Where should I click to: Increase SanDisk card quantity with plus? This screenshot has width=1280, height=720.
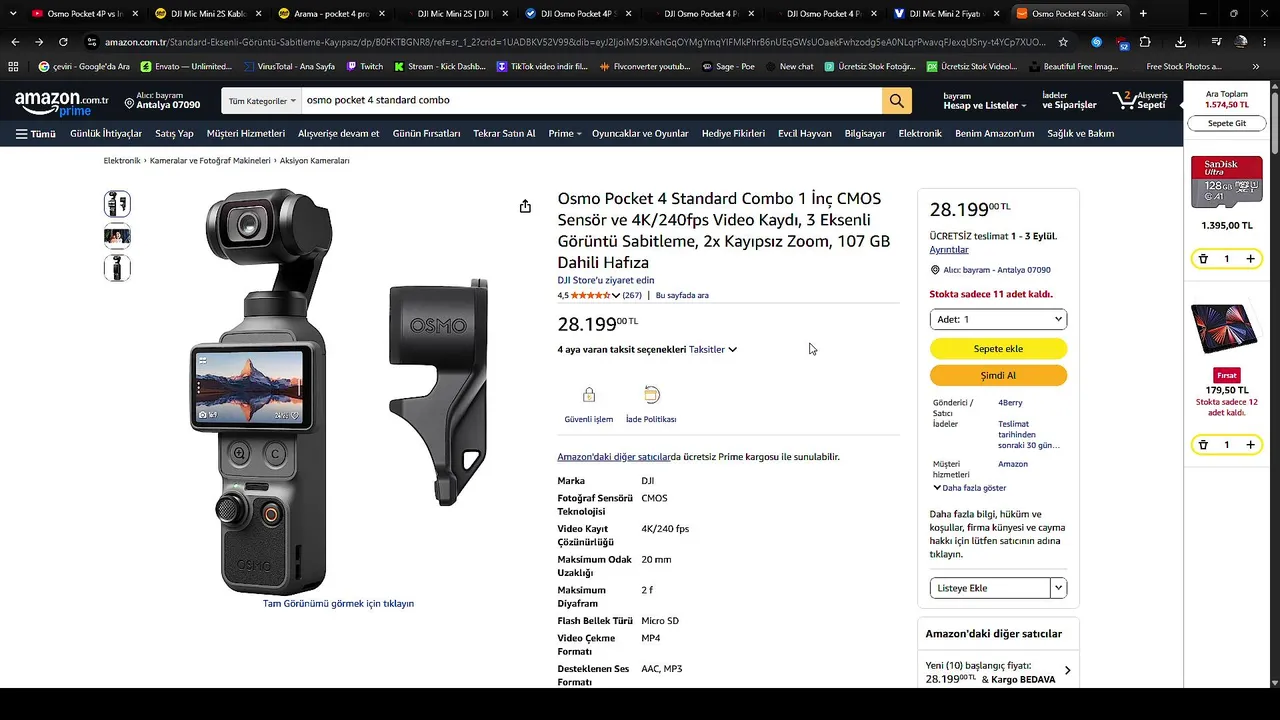[1250, 259]
